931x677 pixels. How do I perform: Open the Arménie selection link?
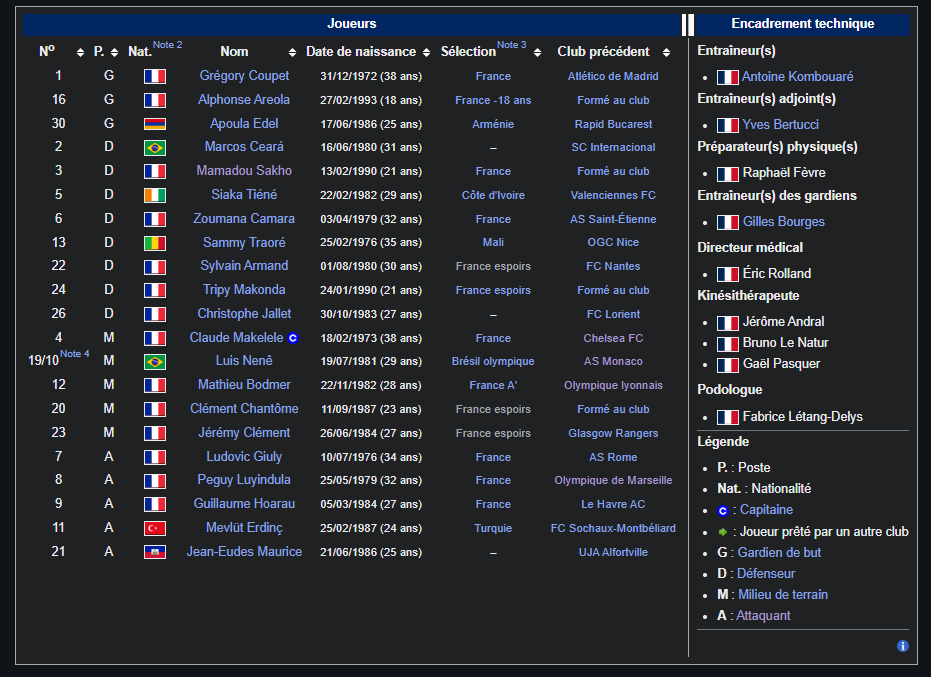coord(493,124)
